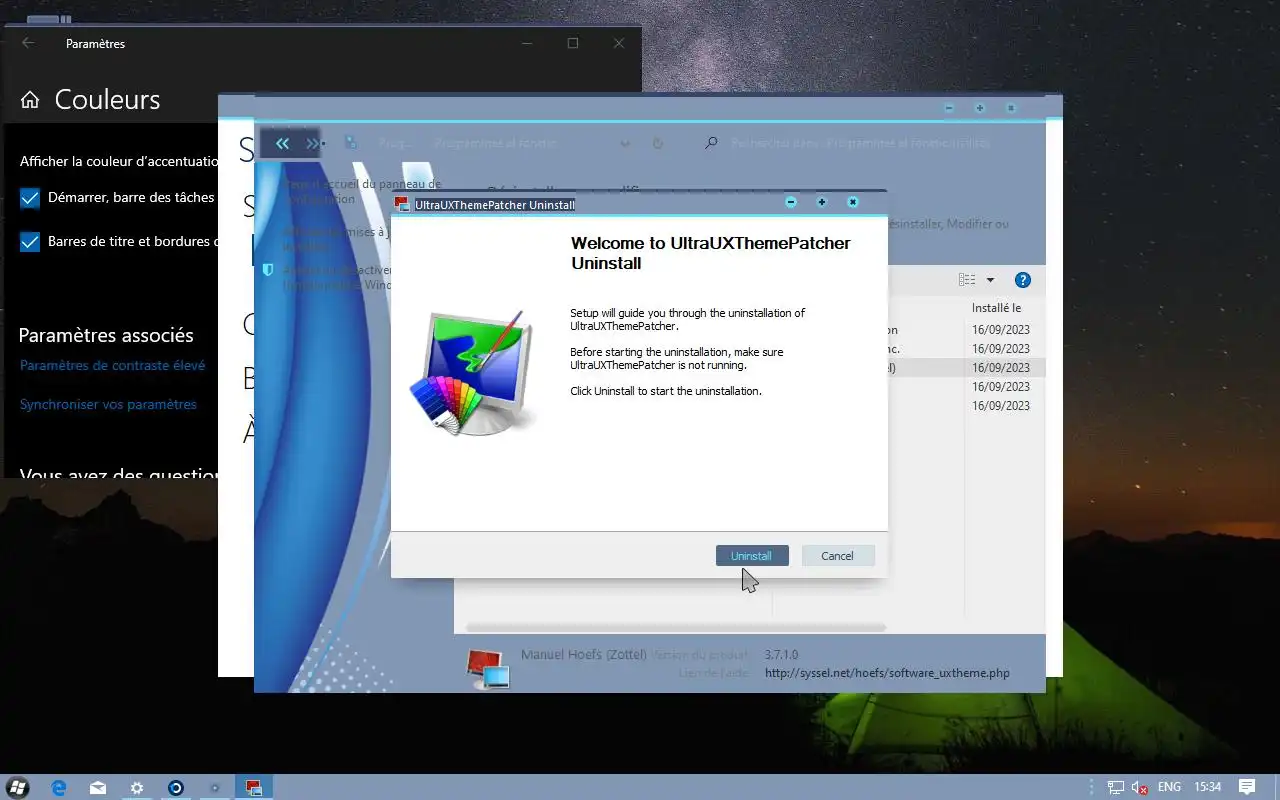Select the last 16/09/2023 row
The image size is (1280, 800).
tap(1001, 406)
